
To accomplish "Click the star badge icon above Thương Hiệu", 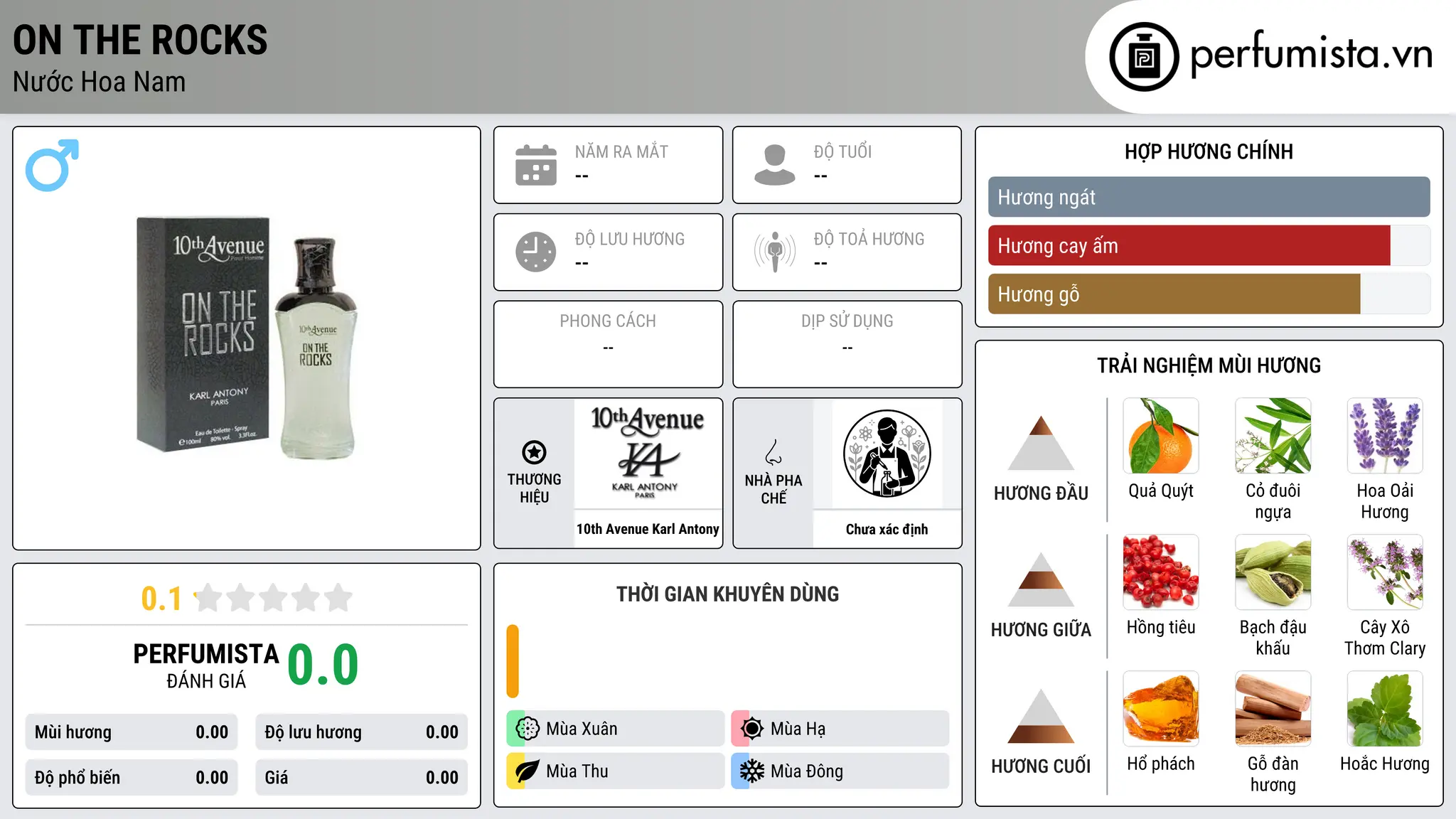I will (534, 452).
